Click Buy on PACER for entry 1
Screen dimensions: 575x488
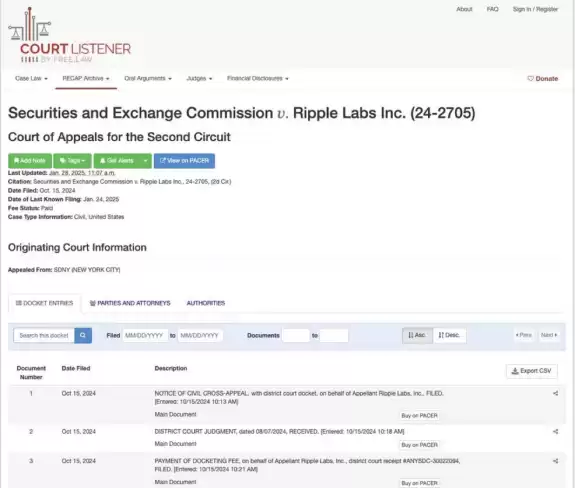[x=420, y=415]
